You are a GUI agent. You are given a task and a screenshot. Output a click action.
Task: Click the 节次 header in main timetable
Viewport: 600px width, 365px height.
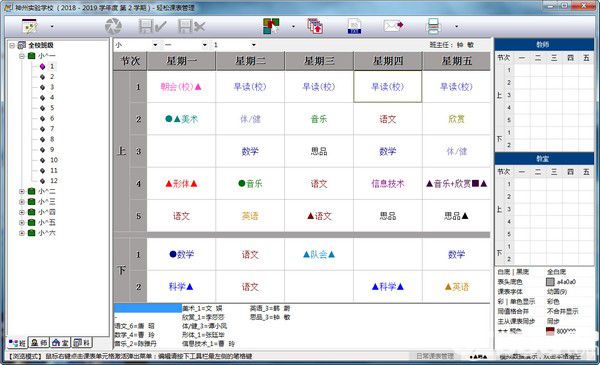coord(130,61)
